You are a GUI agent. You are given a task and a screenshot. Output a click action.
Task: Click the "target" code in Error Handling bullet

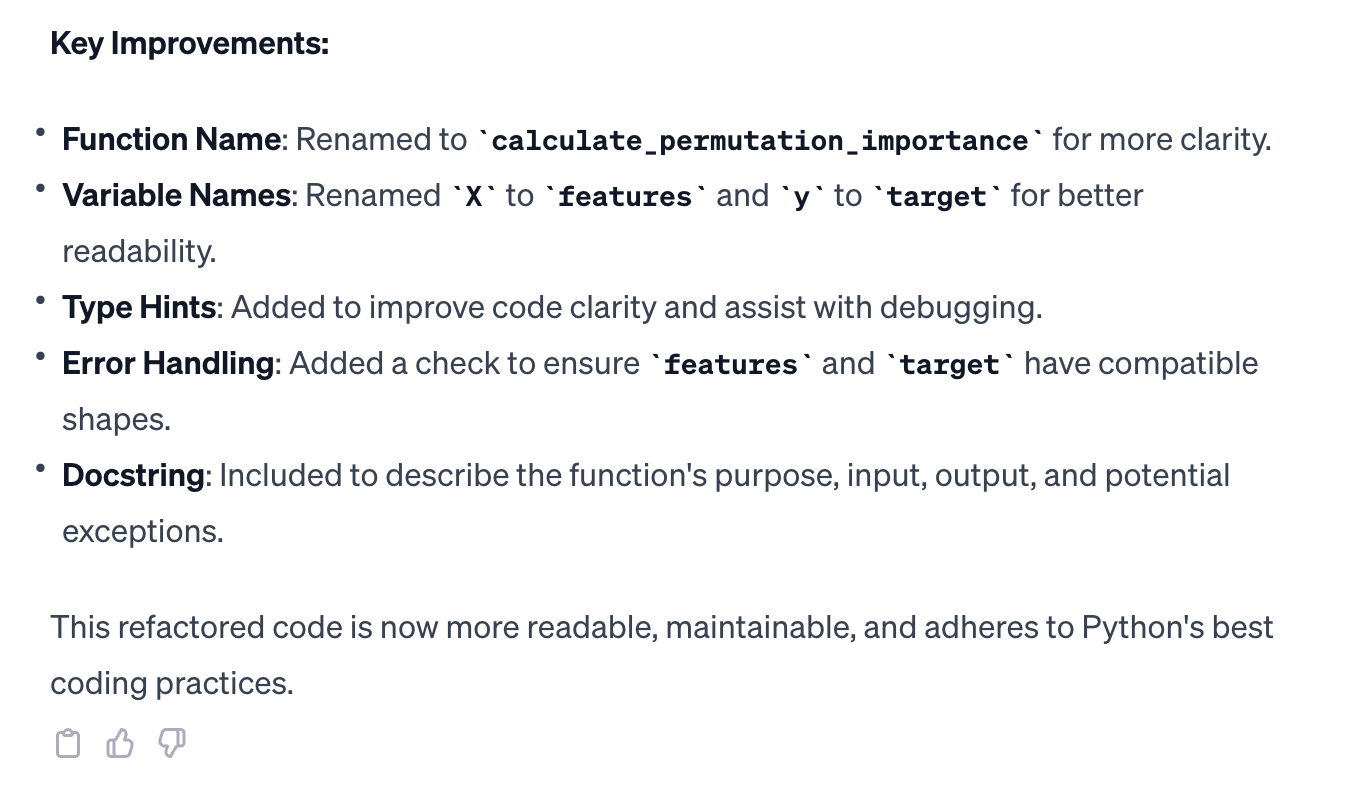coord(950,365)
